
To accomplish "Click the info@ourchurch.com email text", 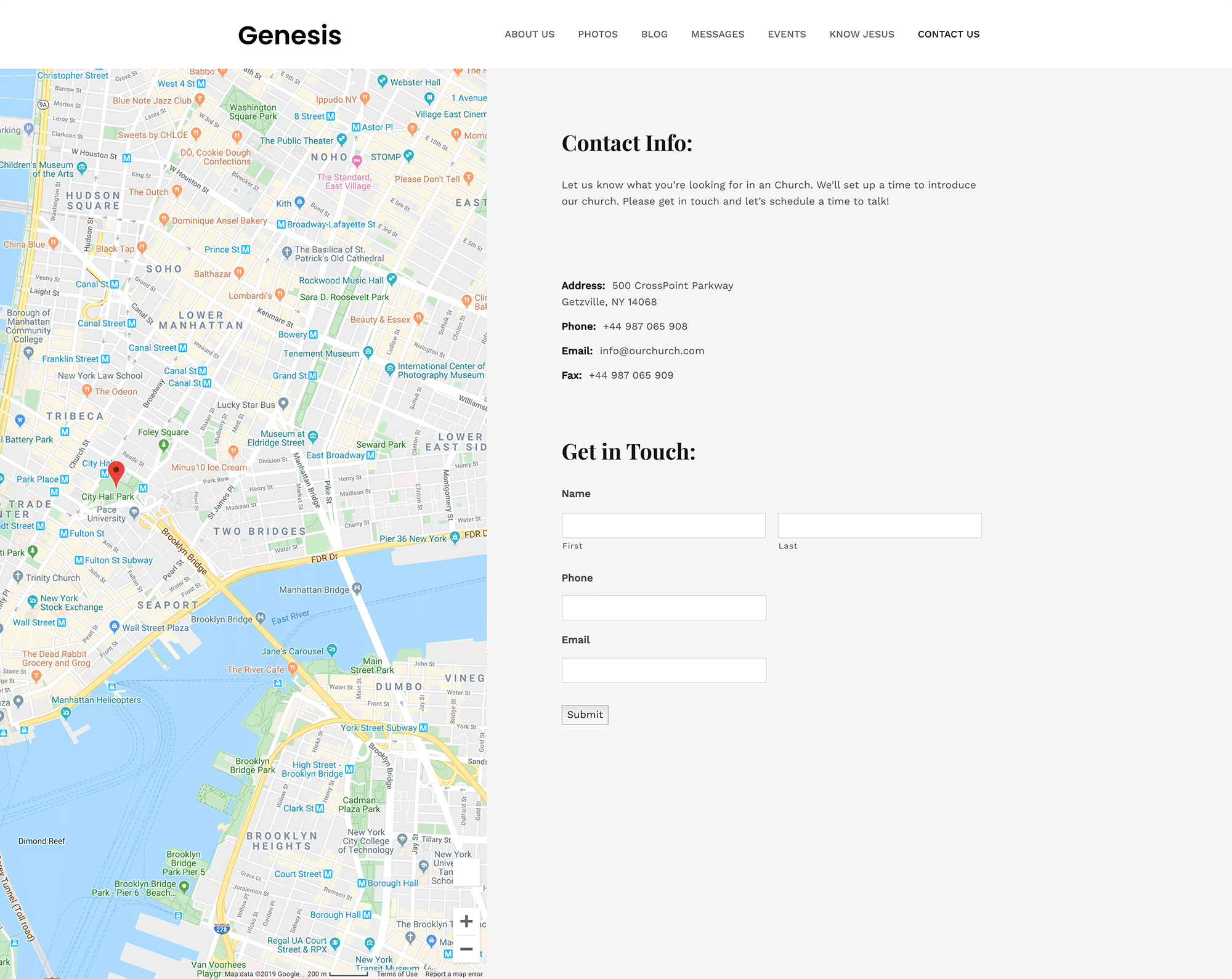I will click(652, 351).
